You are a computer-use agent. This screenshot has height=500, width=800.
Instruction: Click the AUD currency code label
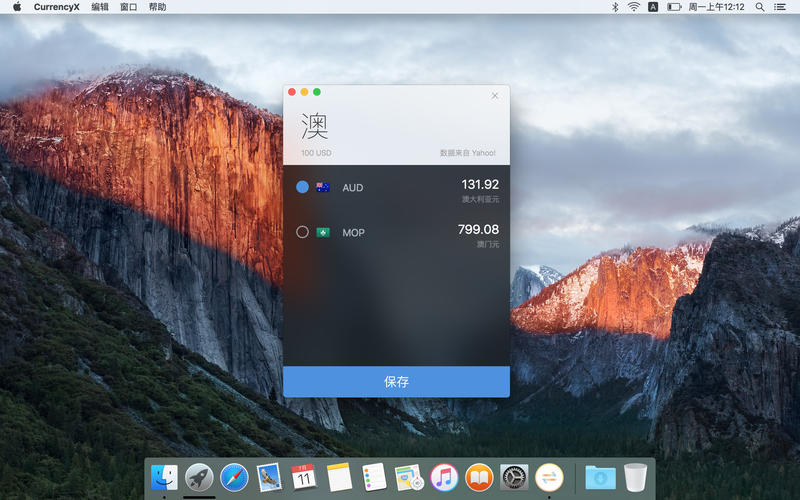[x=353, y=188]
